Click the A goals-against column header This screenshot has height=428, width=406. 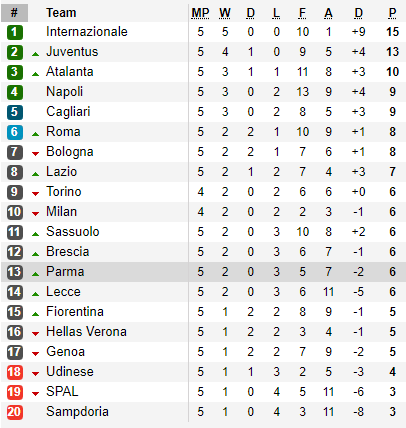328,13
